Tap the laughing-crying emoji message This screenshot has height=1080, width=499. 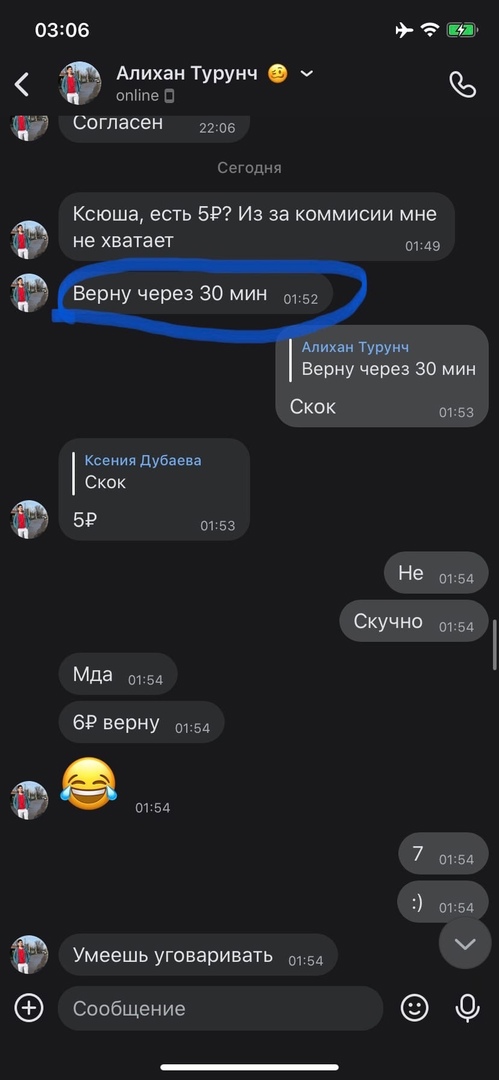point(89,783)
